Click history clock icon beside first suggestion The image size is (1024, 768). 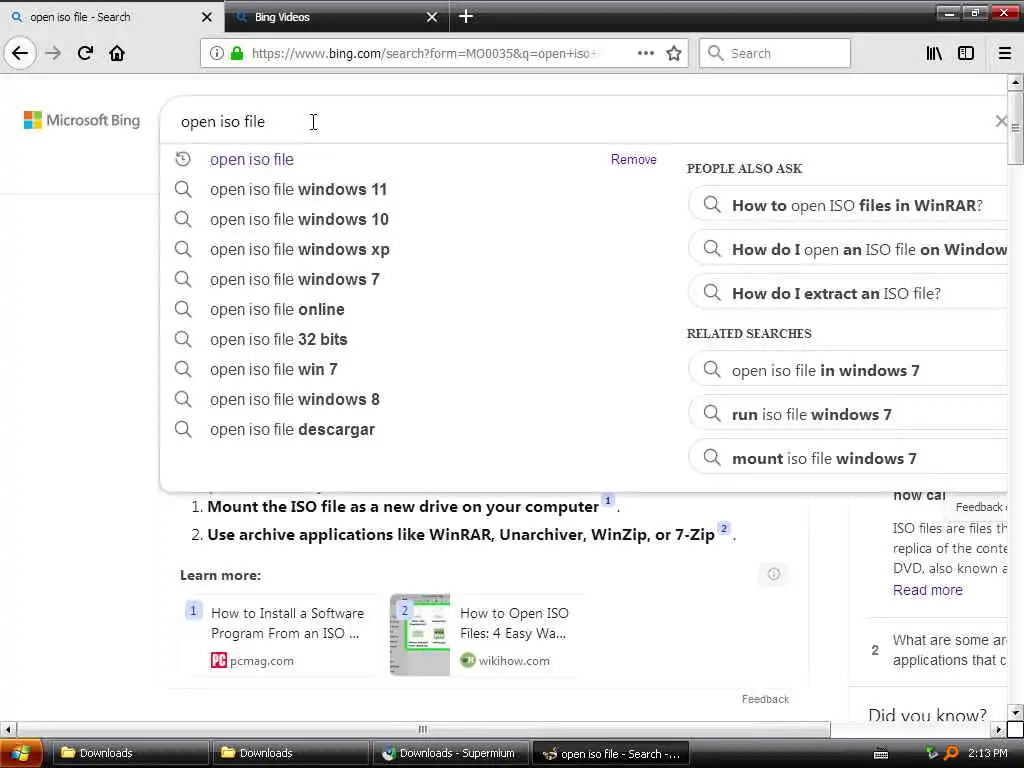(x=183, y=159)
